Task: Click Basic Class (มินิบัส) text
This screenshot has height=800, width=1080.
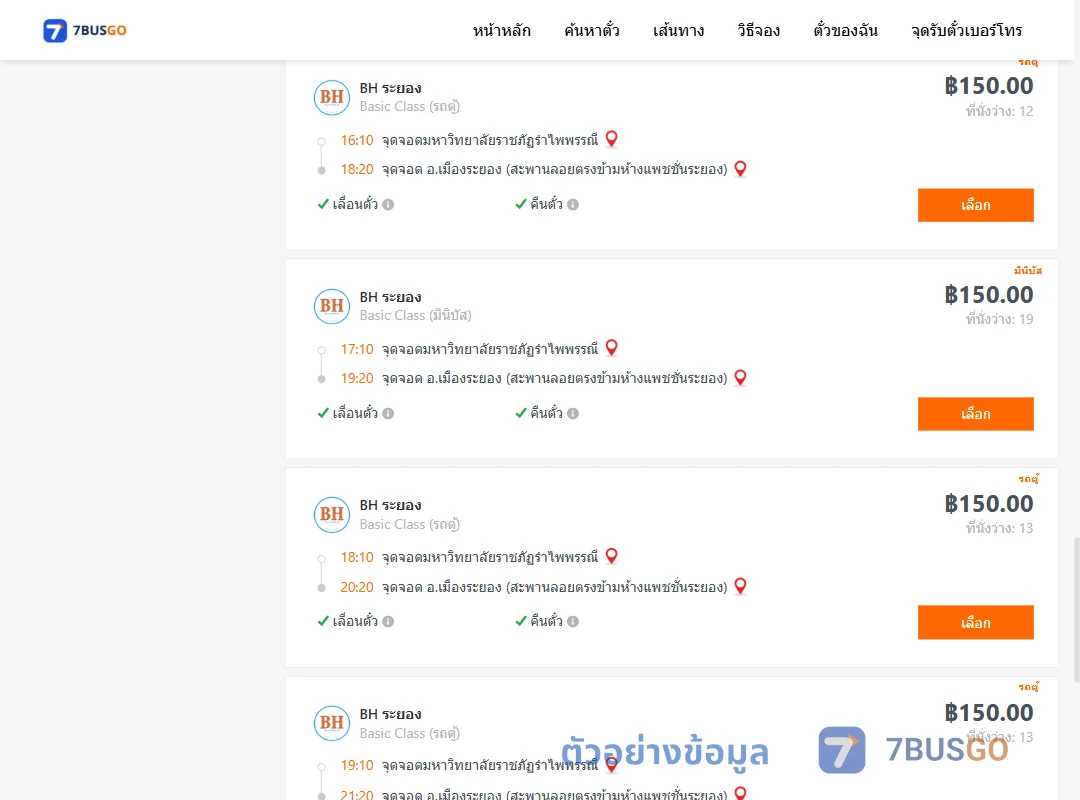Action: (415, 316)
